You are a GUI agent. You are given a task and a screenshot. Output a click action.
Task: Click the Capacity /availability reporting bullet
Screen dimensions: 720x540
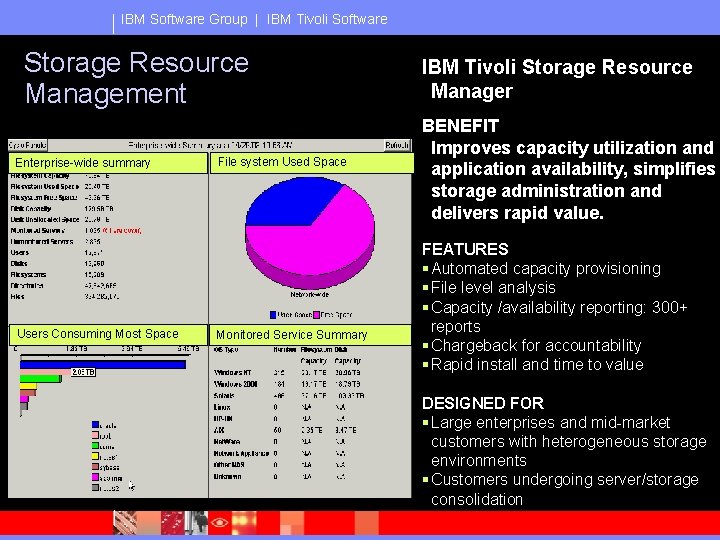(x=555, y=317)
